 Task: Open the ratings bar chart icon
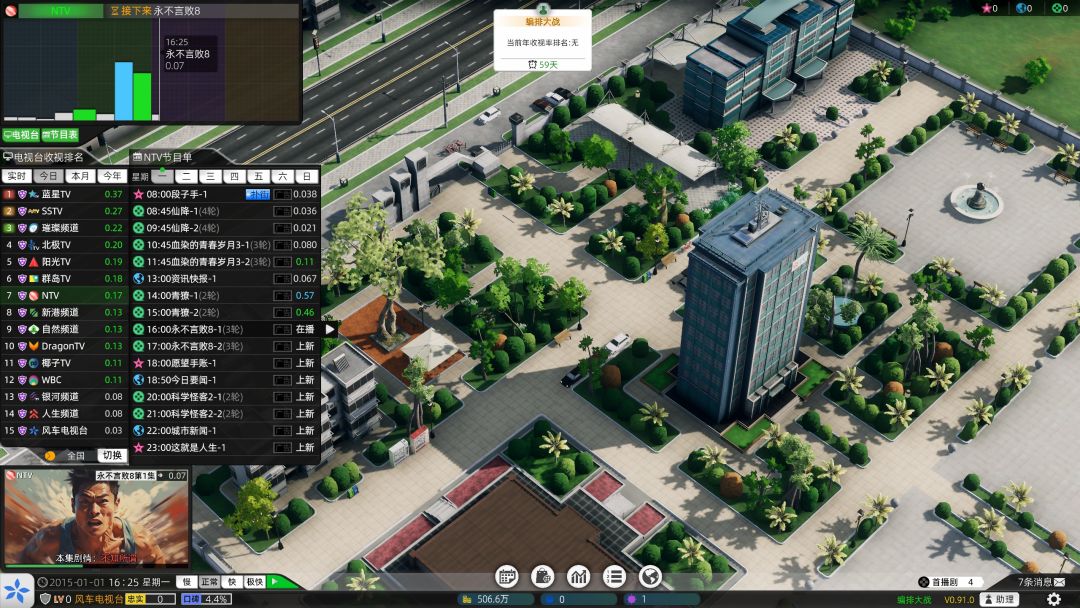coord(579,576)
